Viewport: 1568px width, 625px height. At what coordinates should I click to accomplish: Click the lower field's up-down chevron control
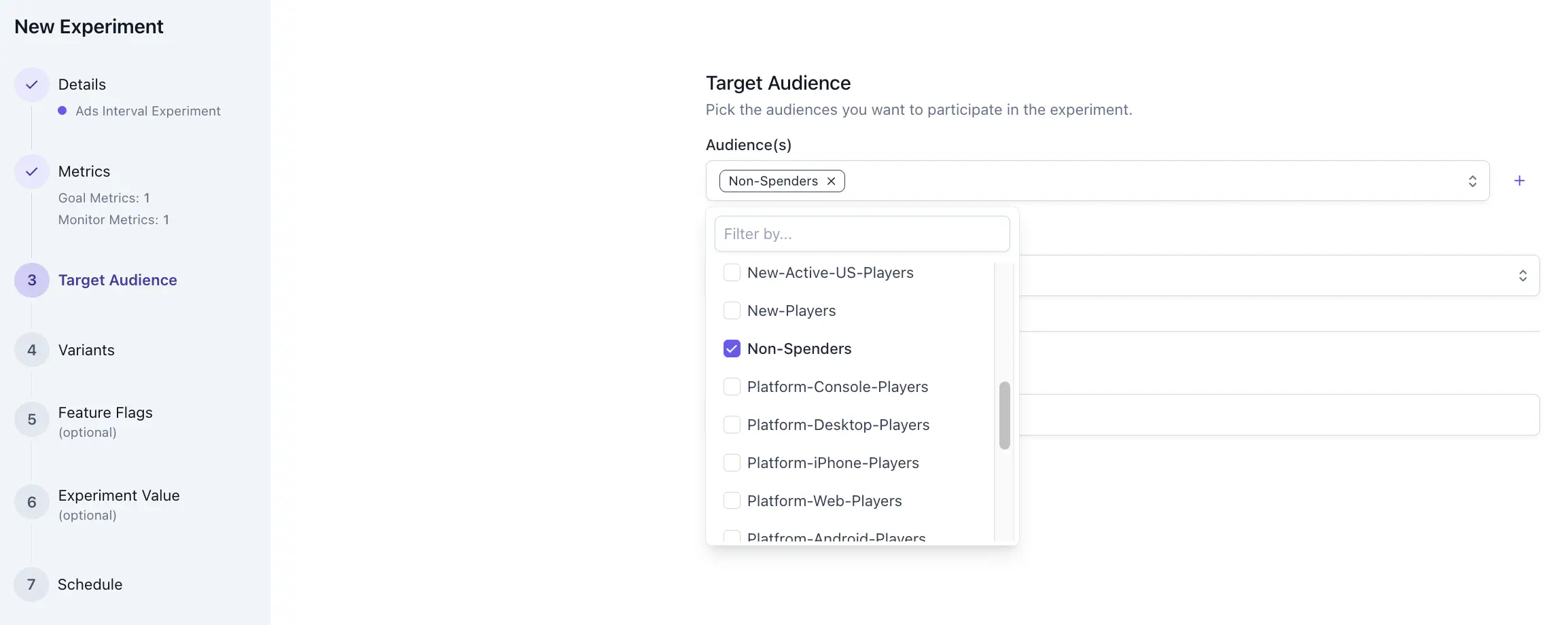point(1522,275)
